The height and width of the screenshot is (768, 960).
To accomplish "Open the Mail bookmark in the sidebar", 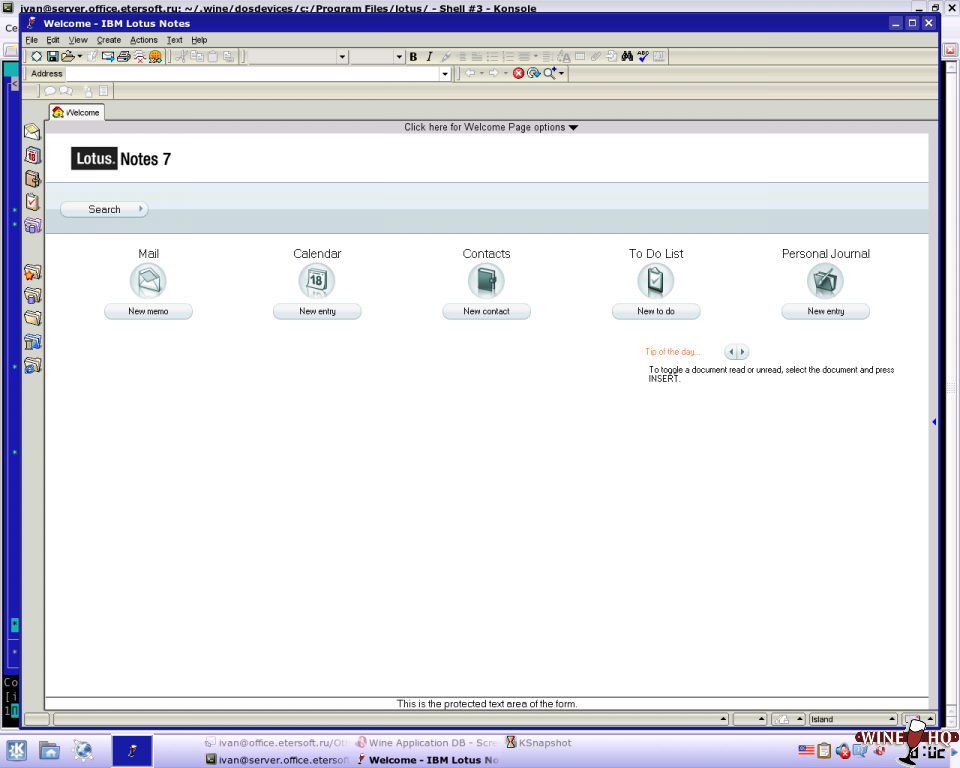I will [x=32, y=132].
